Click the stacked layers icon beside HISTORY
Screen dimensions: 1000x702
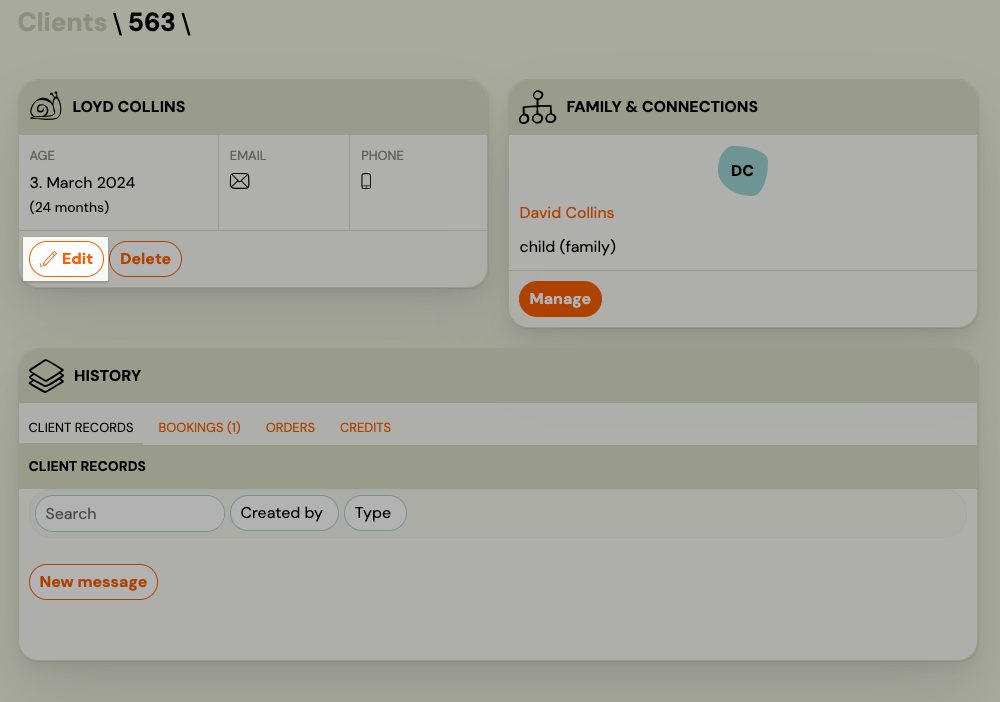click(45, 376)
